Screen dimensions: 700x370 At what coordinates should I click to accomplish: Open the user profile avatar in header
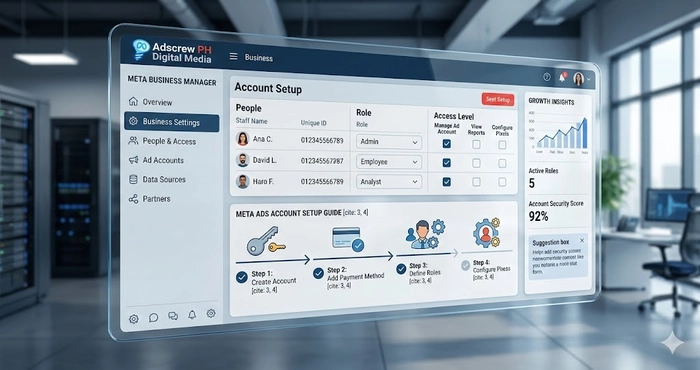click(x=579, y=79)
